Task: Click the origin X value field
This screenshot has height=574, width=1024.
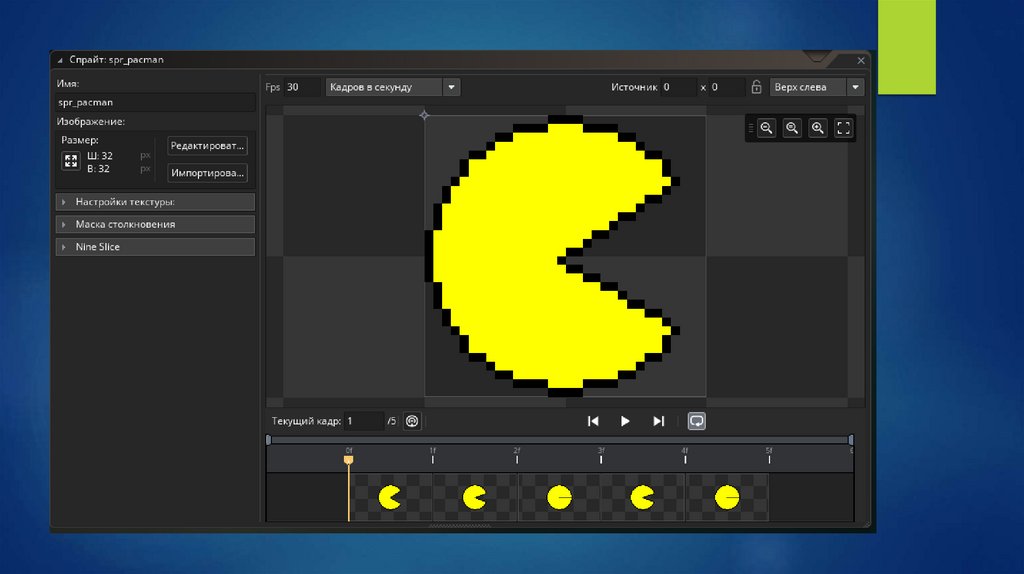Action: point(678,87)
